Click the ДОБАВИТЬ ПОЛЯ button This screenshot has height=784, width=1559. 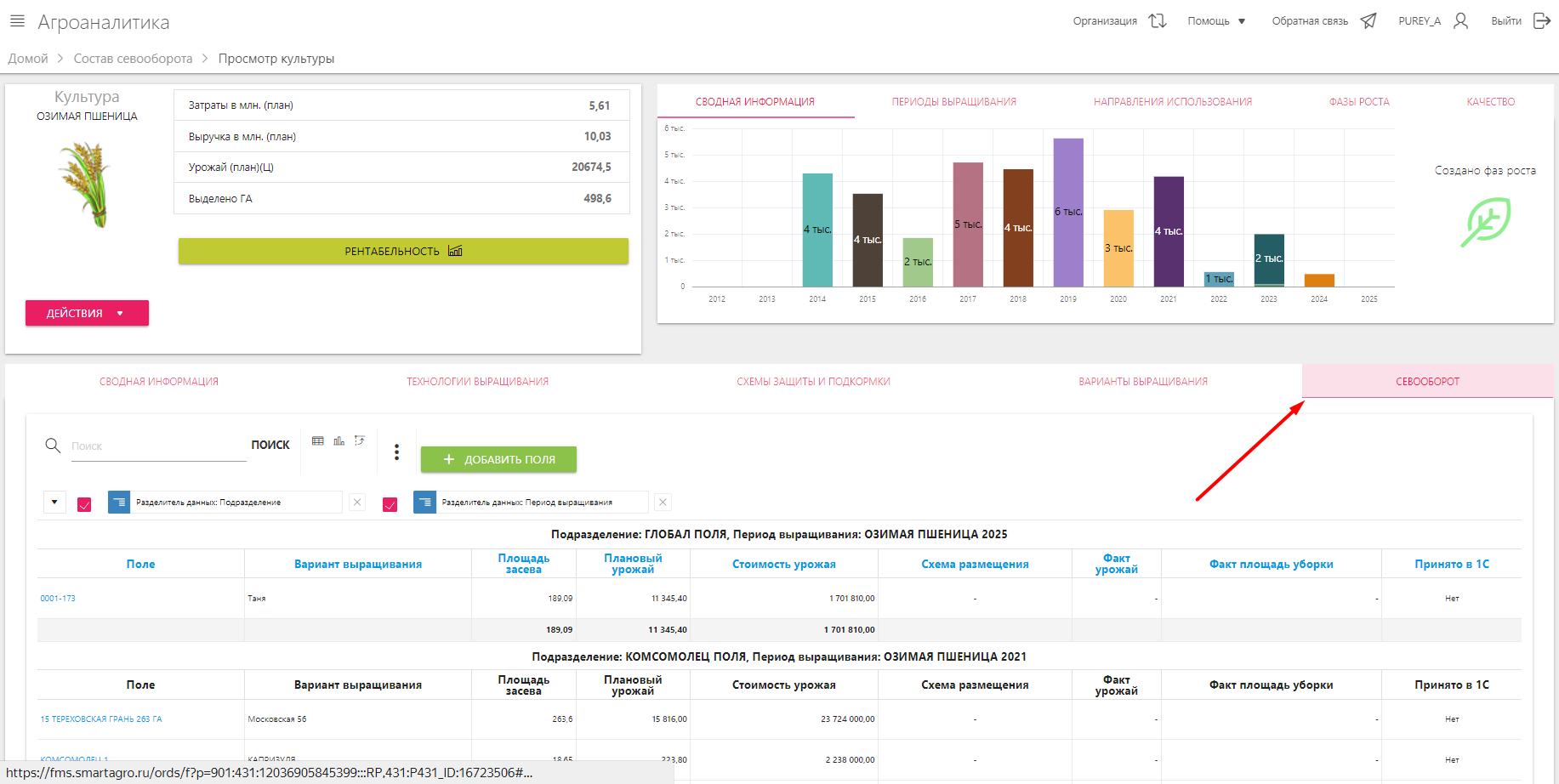coord(498,459)
